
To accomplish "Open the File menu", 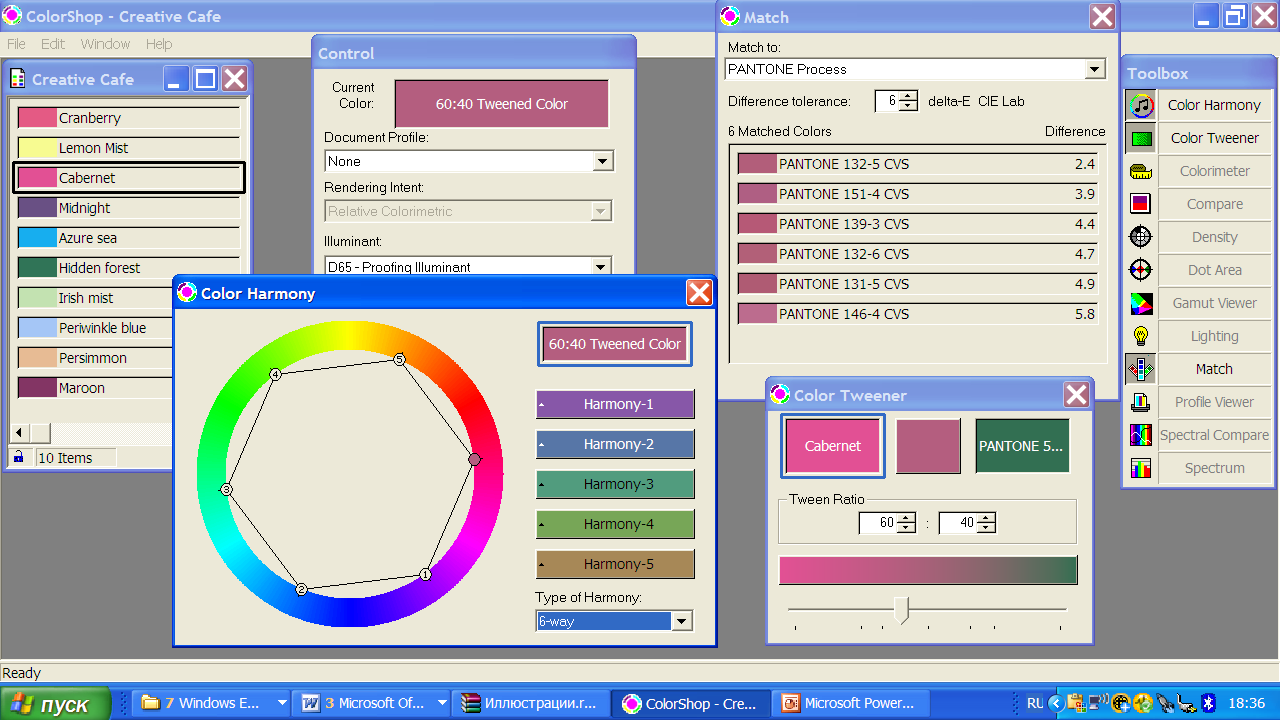I will click(16, 44).
